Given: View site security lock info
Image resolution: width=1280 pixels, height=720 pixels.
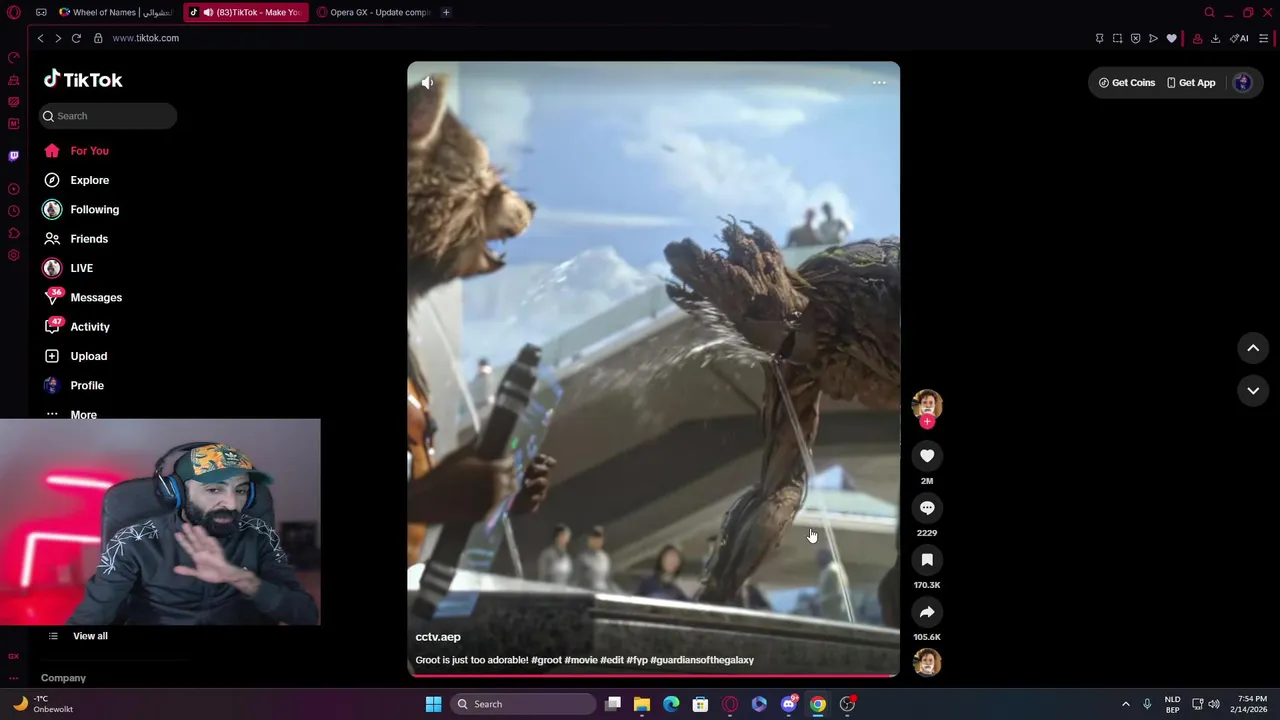Looking at the screenshot, I should coord(98,38).
